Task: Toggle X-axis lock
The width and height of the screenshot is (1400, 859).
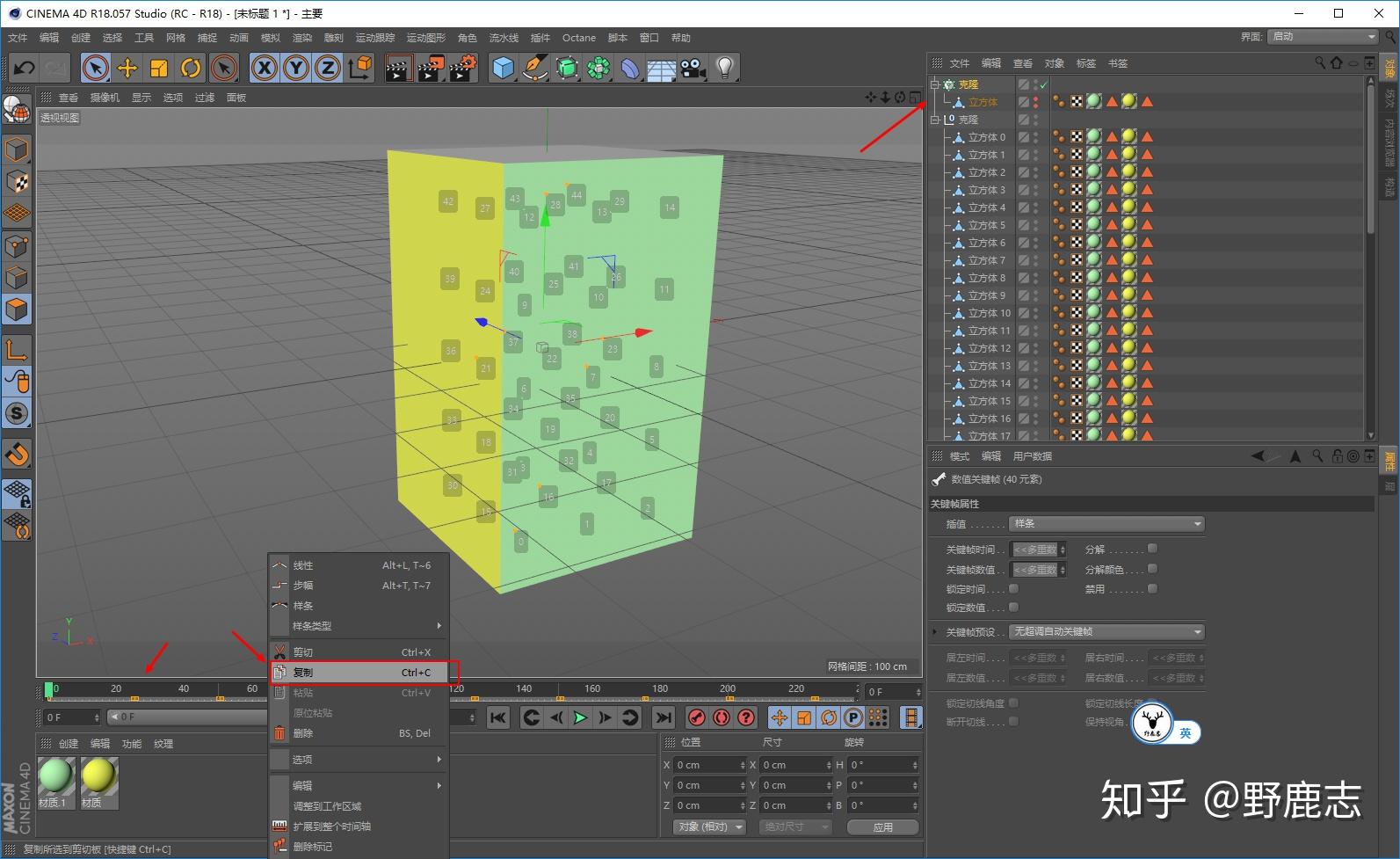Action: 264,68
